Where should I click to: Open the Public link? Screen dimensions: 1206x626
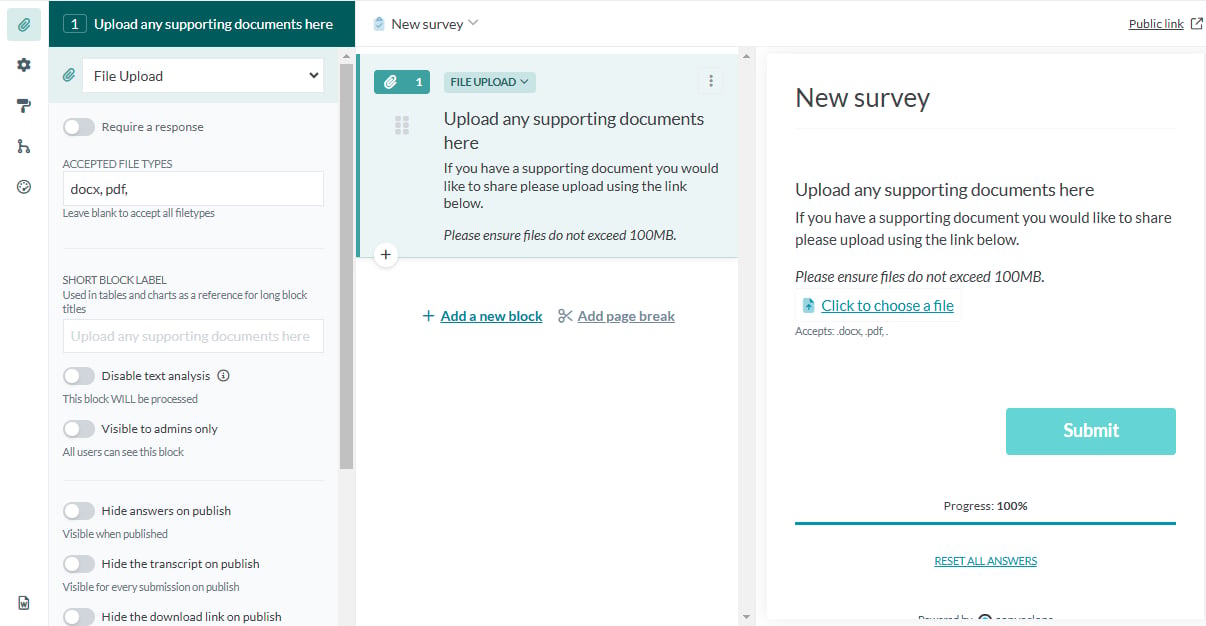(x=1156, y=24)
